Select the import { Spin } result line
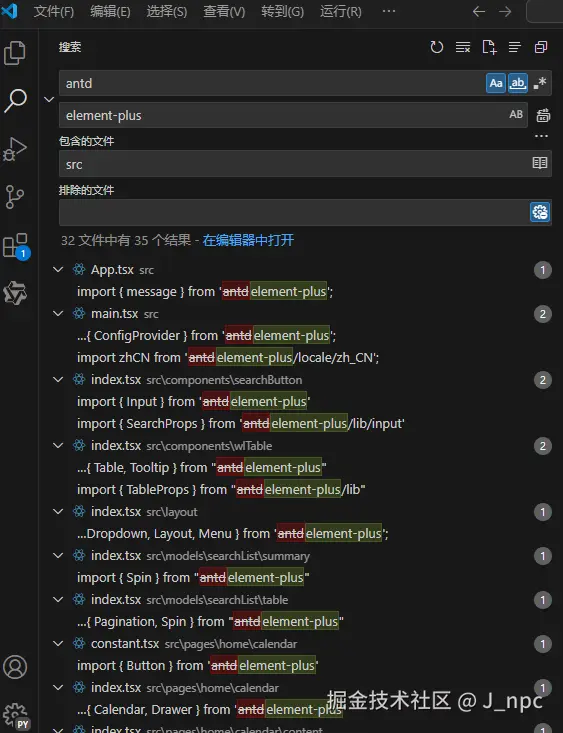 pos(299,577)
